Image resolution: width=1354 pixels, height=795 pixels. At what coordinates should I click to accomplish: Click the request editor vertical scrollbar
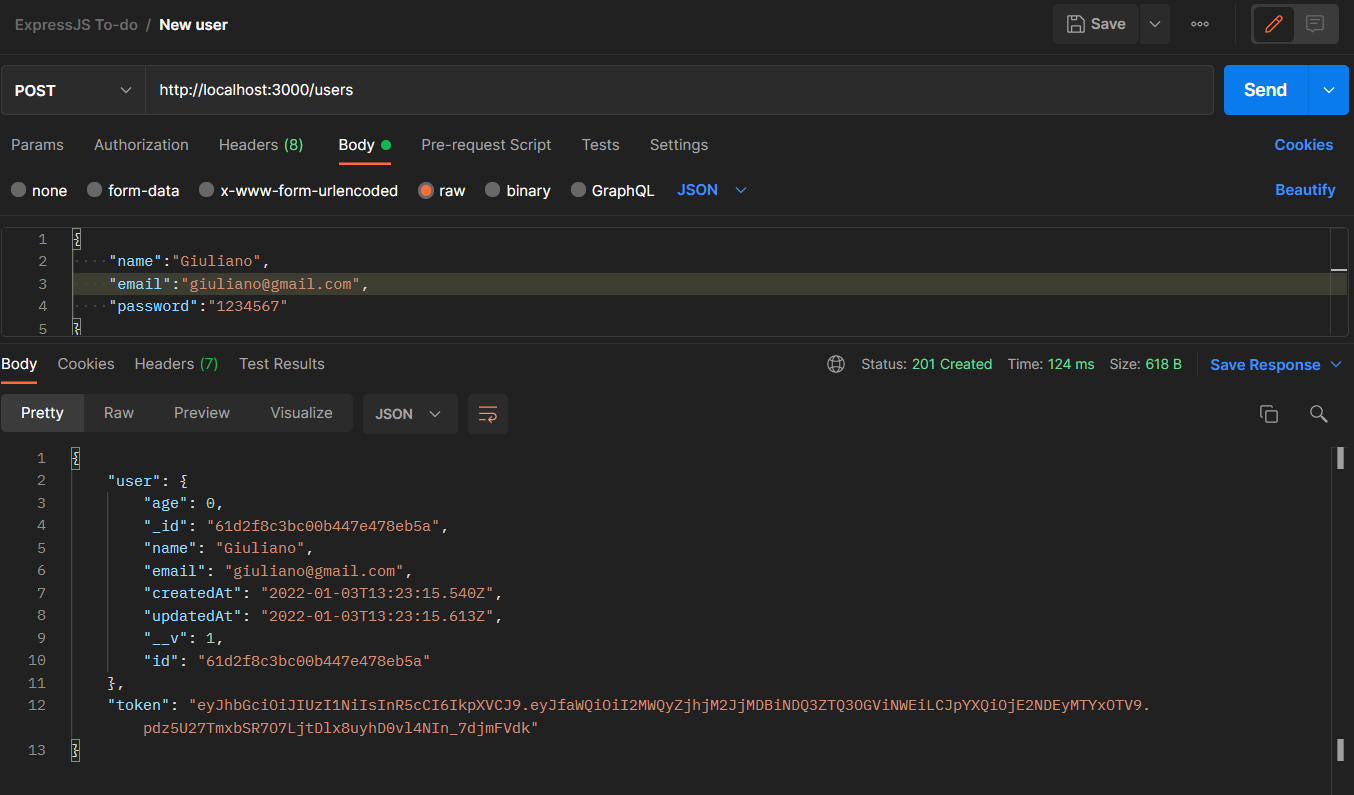point(1339,282)
